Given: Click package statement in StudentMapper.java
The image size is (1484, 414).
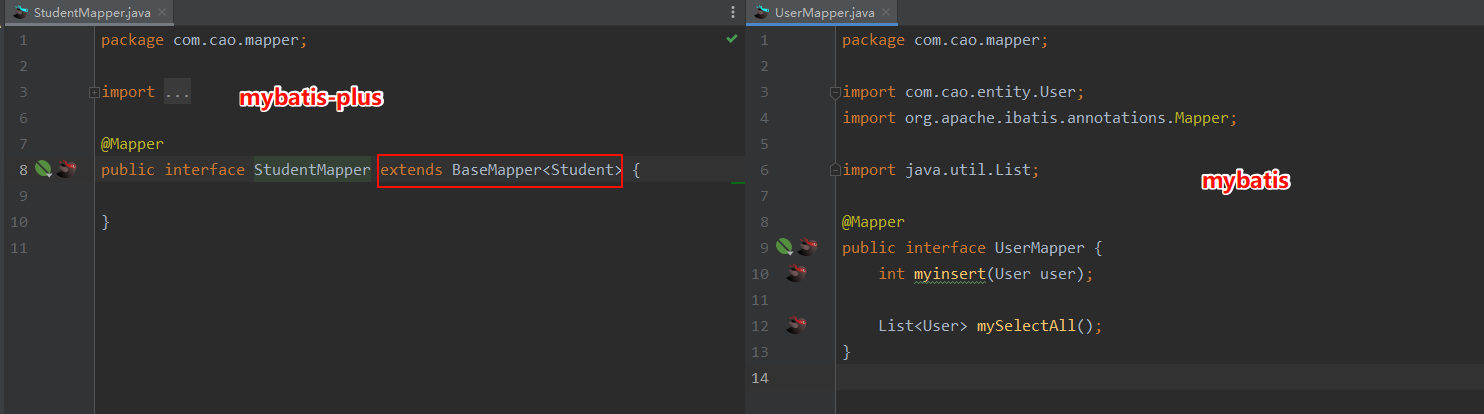Looking at the screenshot, I should (x=205, y=40).
